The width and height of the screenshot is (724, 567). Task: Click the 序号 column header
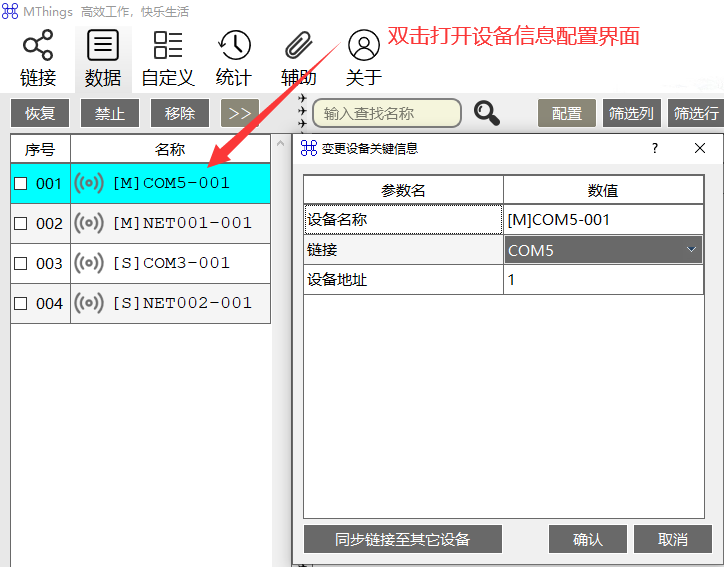point(40,149)
